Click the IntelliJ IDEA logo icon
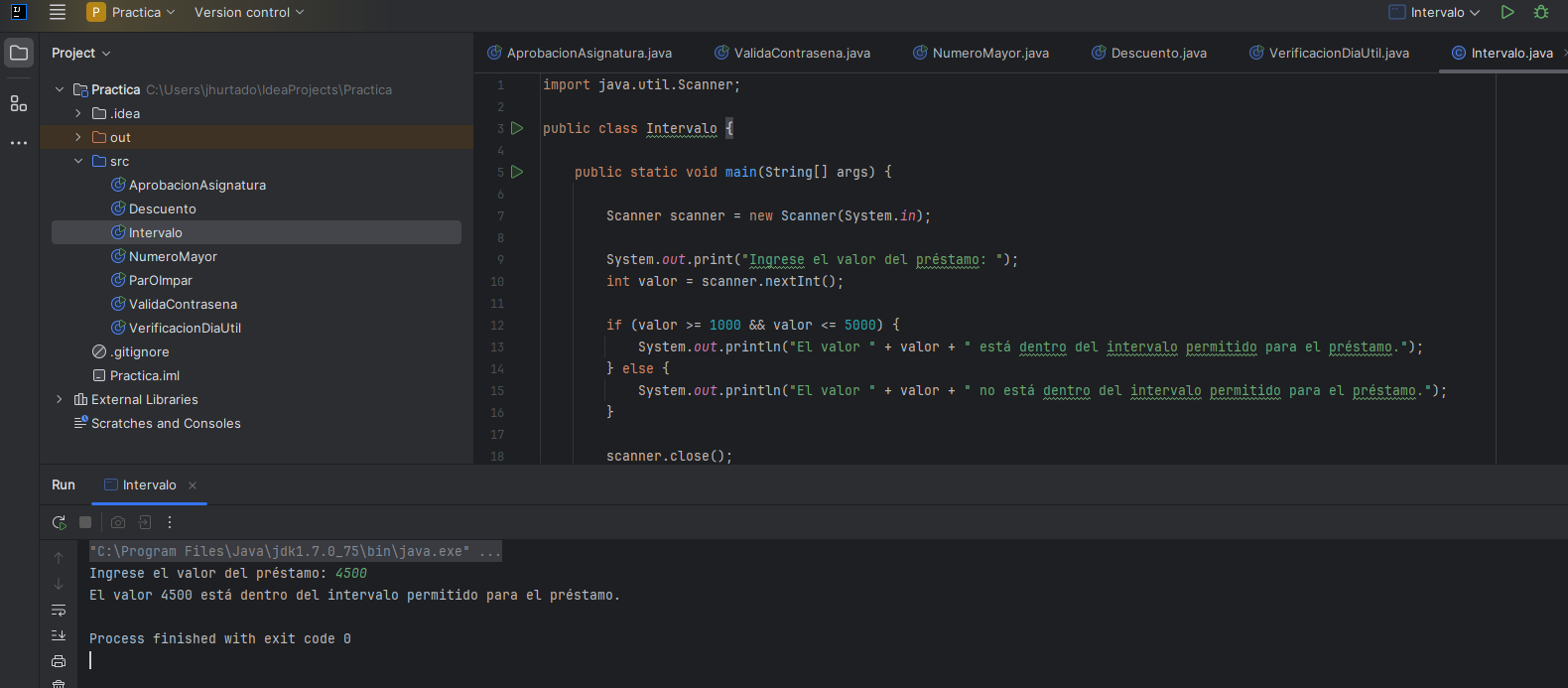The height and width of the screenshot is (688, 1568). 18,12
